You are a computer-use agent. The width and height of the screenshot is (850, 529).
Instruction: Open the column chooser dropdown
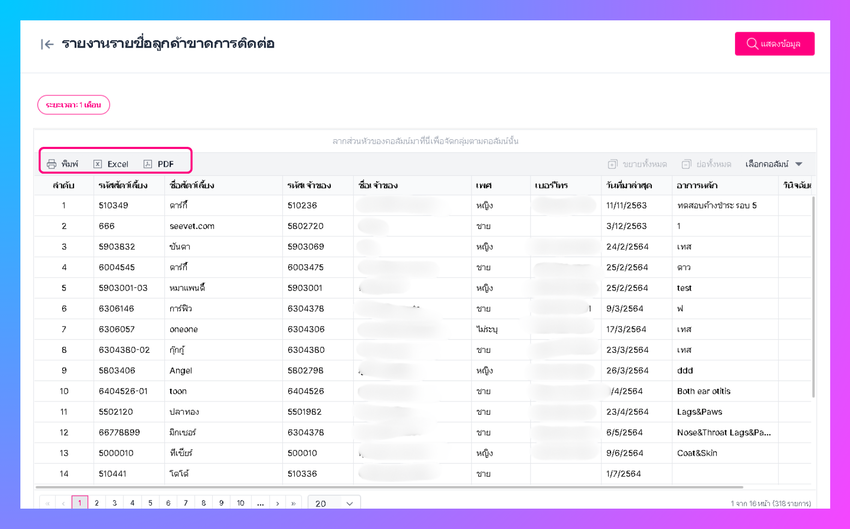pyautogui.click(x=774, y=164)
